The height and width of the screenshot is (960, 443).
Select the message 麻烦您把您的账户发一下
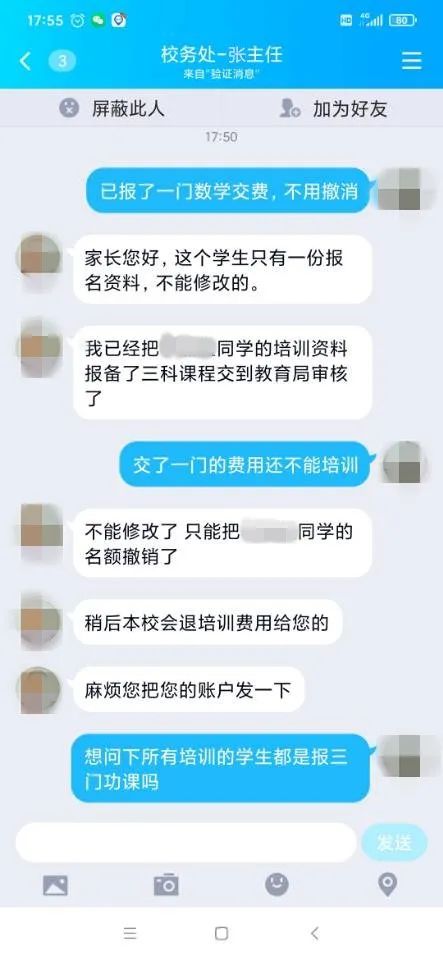188,690
